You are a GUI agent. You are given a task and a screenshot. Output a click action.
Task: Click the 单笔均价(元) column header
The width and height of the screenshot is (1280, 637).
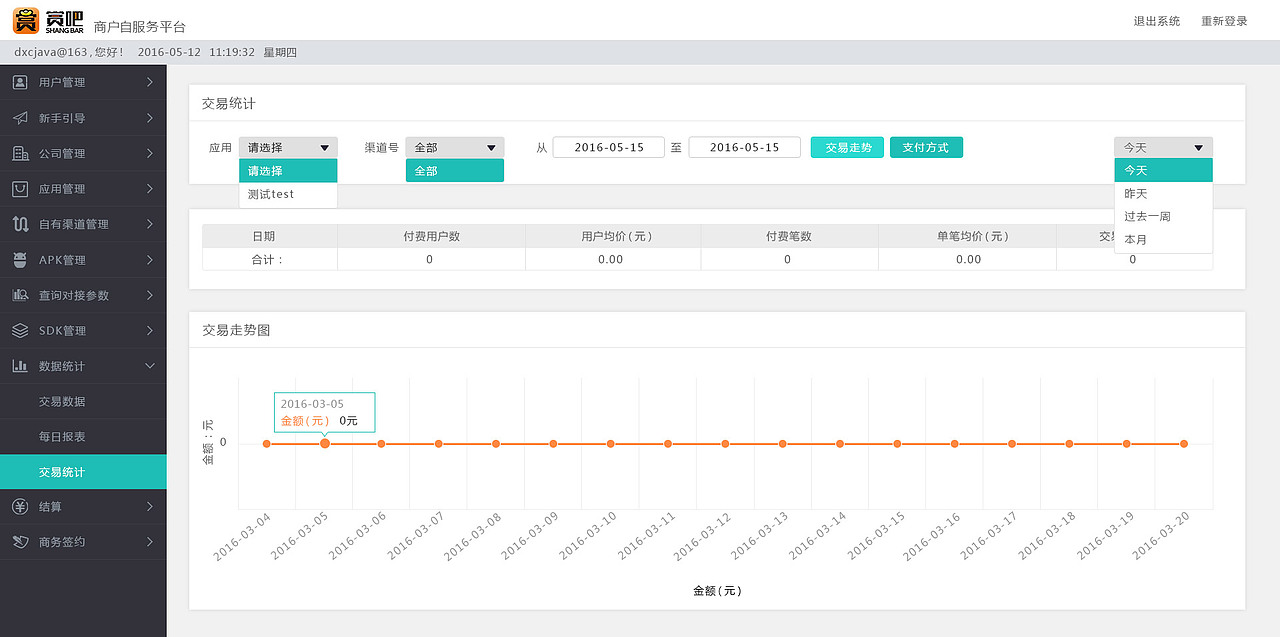[967, 236]
